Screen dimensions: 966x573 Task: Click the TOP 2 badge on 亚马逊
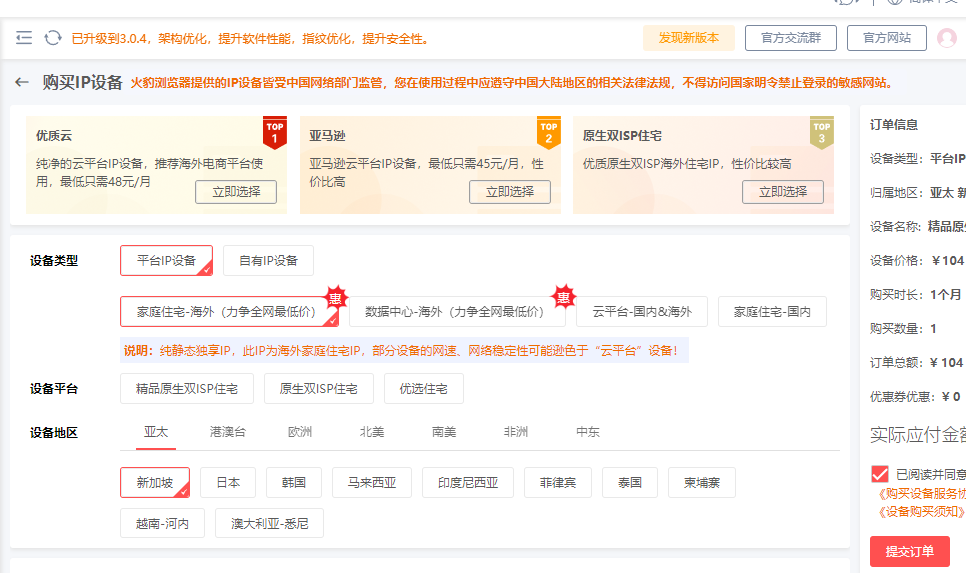point(548,132)
